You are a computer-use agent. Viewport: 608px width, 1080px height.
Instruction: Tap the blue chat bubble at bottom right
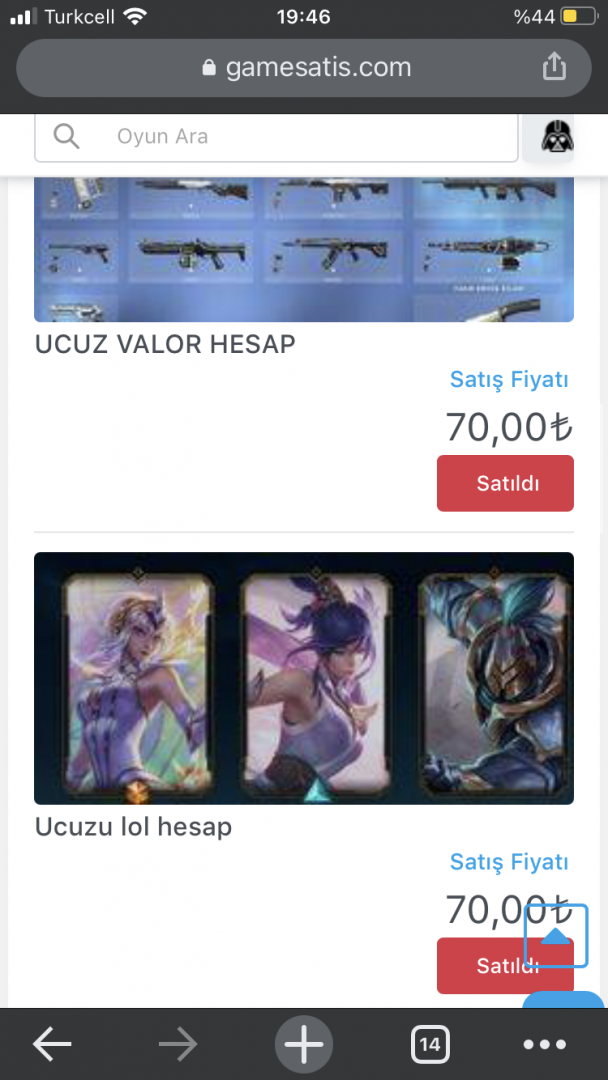click(x=563, y=999)
